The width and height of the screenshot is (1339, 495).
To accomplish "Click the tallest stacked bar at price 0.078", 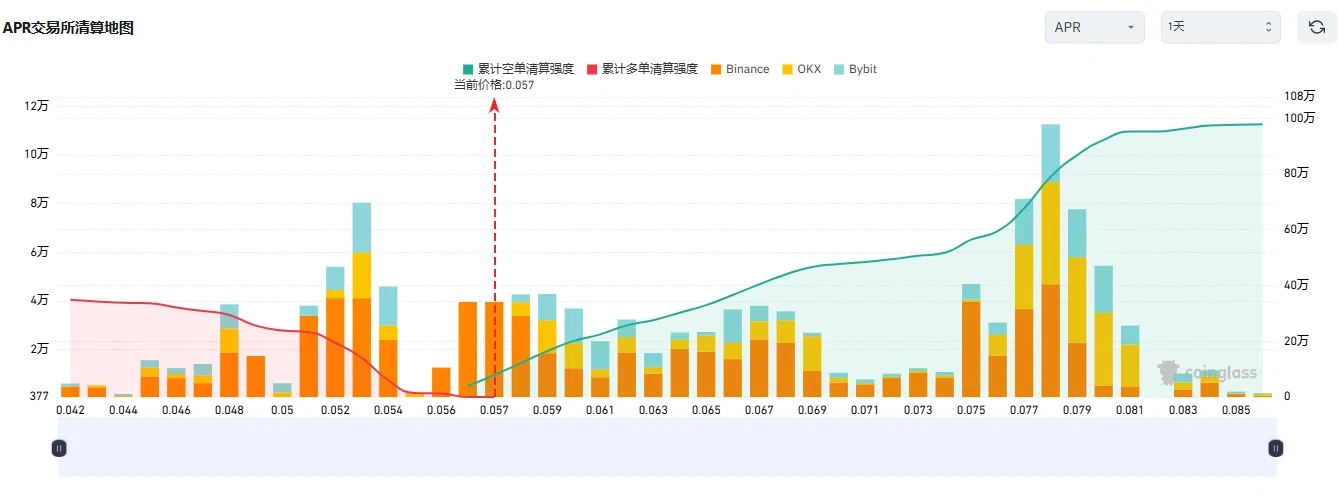I will tap(1050, 260).
